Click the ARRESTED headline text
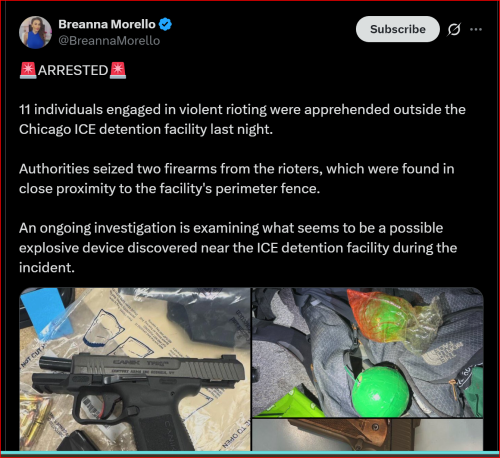Viewport: 500px width, 458px height. point(73,70)
